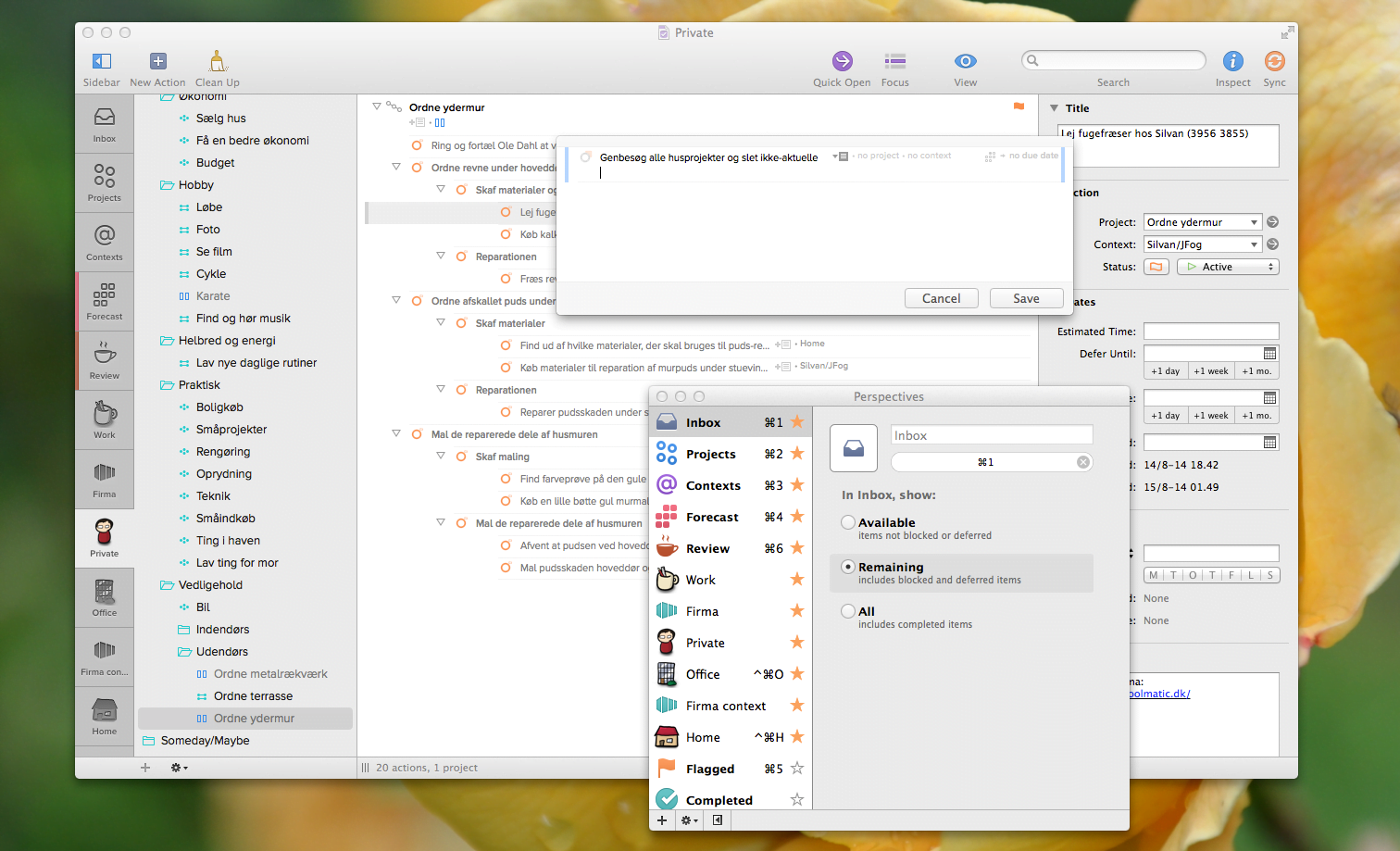Click the Save button

pos(1025,298)
